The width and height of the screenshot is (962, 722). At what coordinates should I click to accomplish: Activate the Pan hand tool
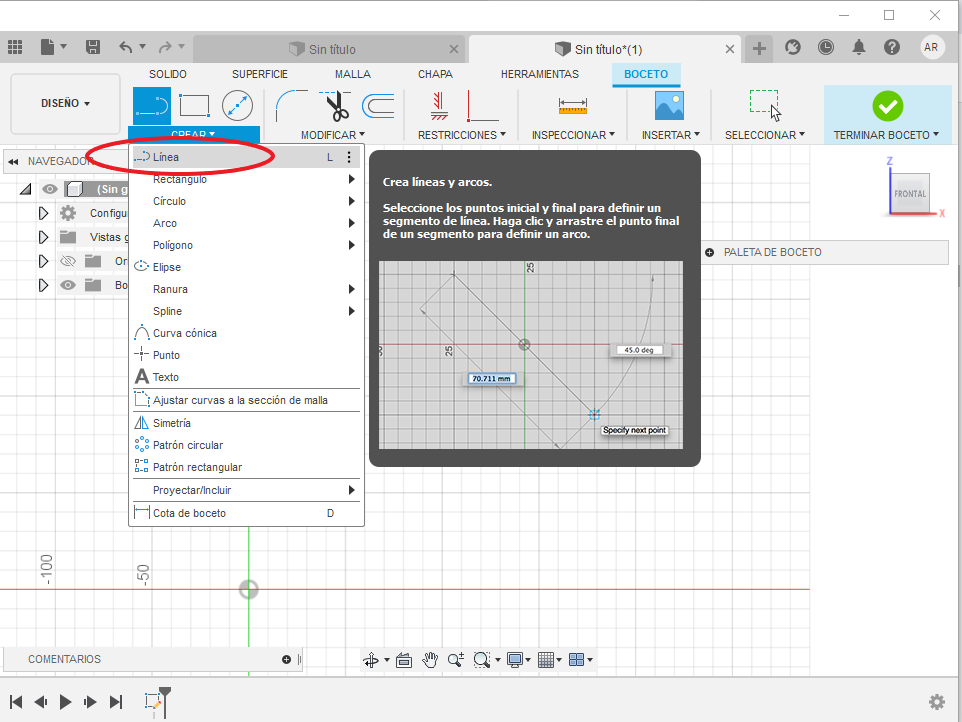coord(430,660)
